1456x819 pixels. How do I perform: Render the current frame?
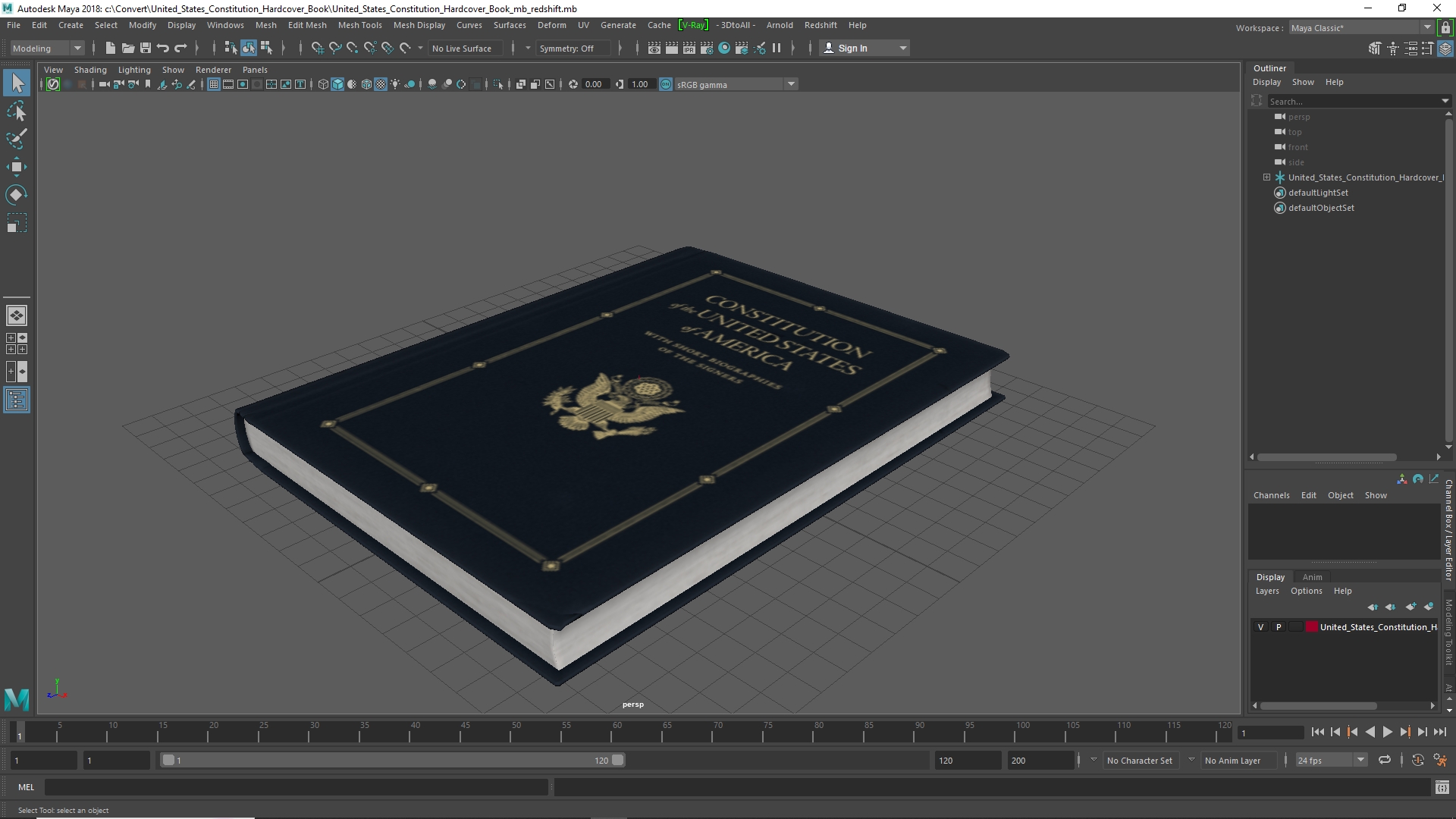[671, 48]
